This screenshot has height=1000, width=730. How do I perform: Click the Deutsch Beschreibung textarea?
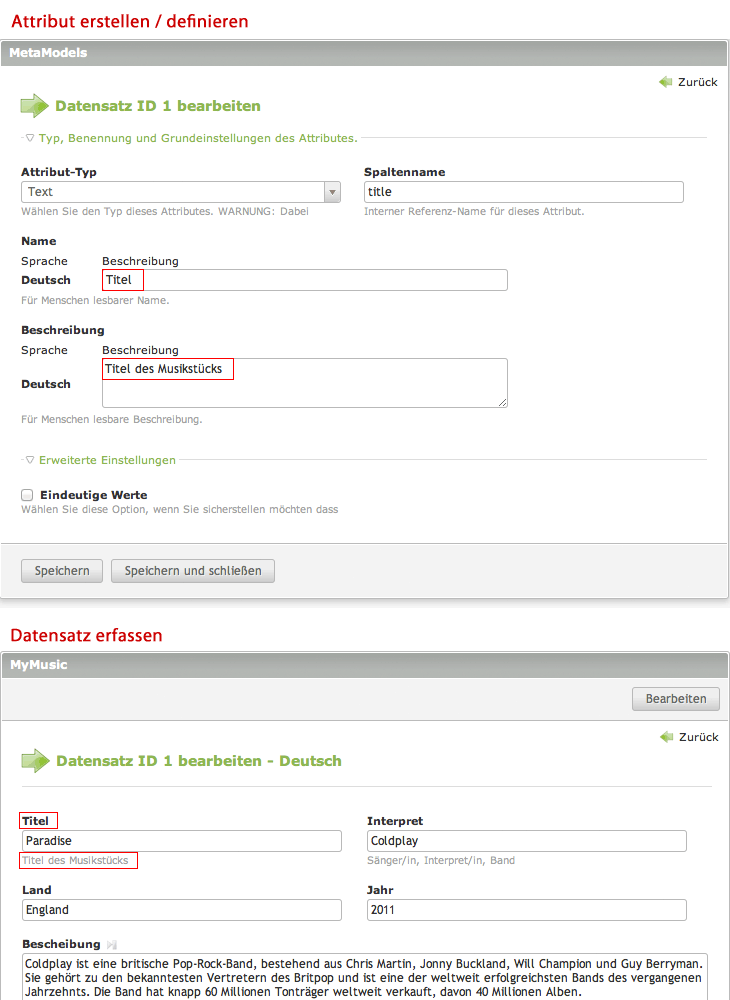(x=304, y=384)
